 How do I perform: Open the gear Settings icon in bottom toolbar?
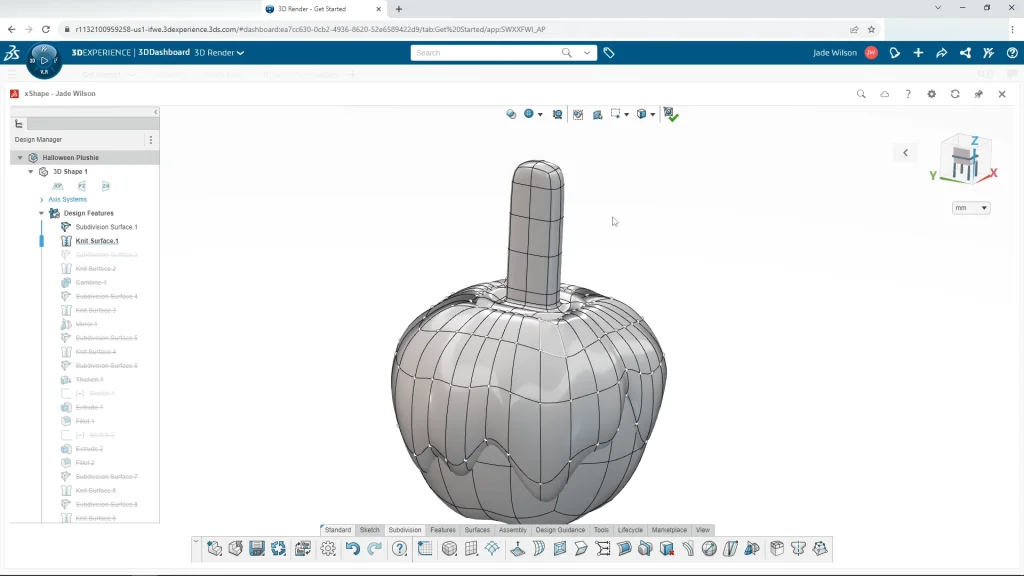click(x=328, y=548)
